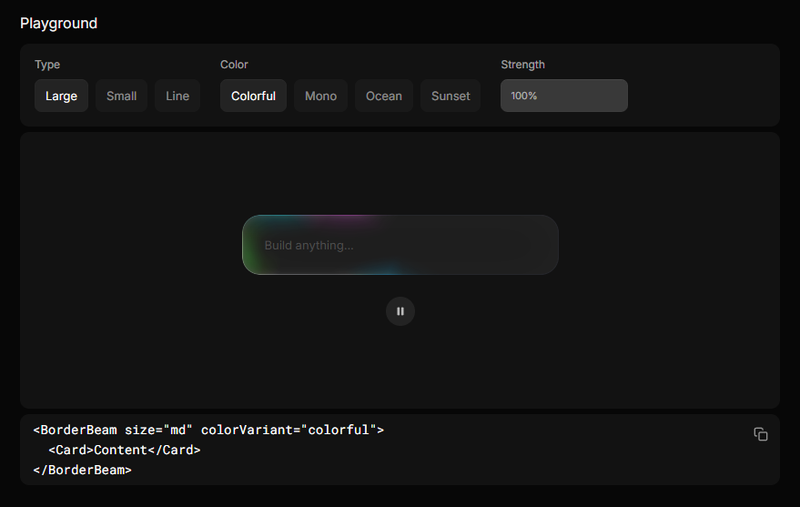800x507 pixels.
Task: Click the code line '<Card>Content</Card>'
Action: (124, 450)
